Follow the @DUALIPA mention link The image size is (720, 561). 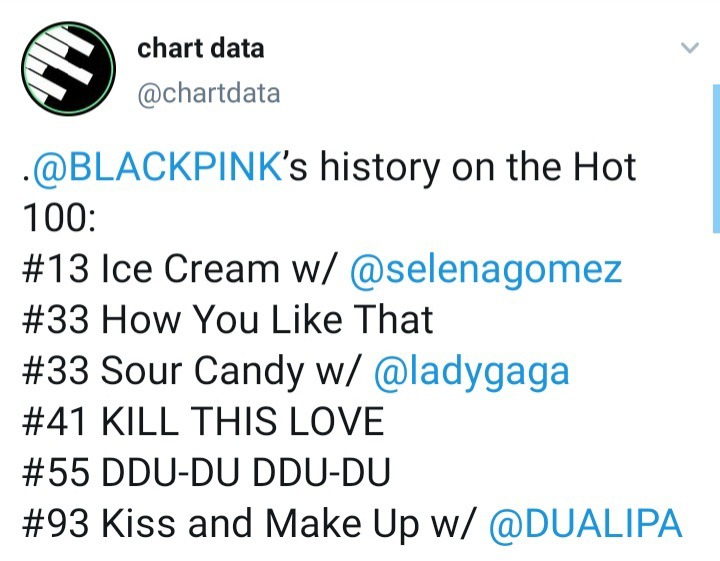[586, 524]
